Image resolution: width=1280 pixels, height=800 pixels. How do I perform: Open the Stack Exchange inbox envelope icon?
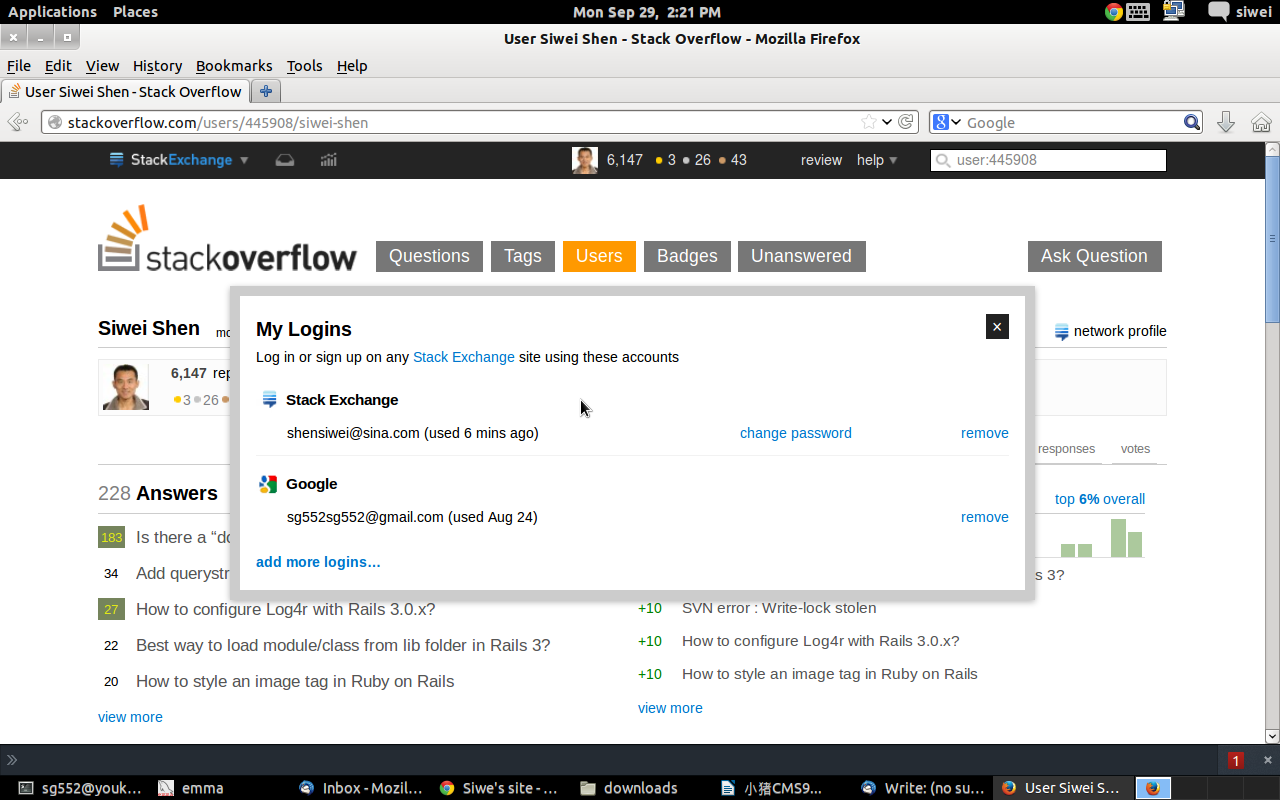pyautogui.click(x=284, y=159)
